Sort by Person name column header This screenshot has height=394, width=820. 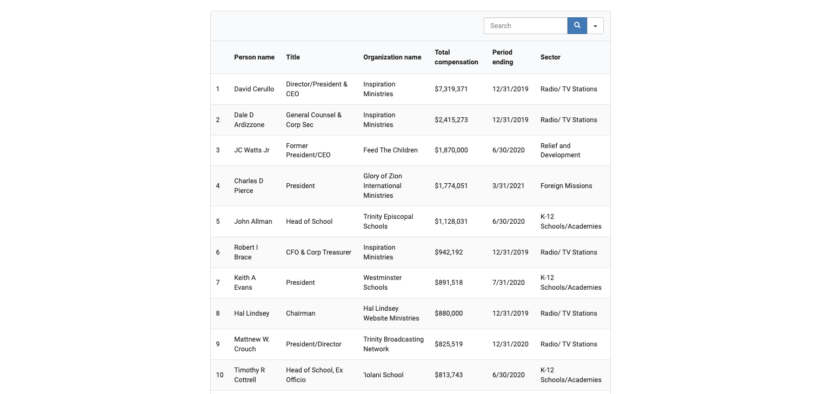coord(254,57)
